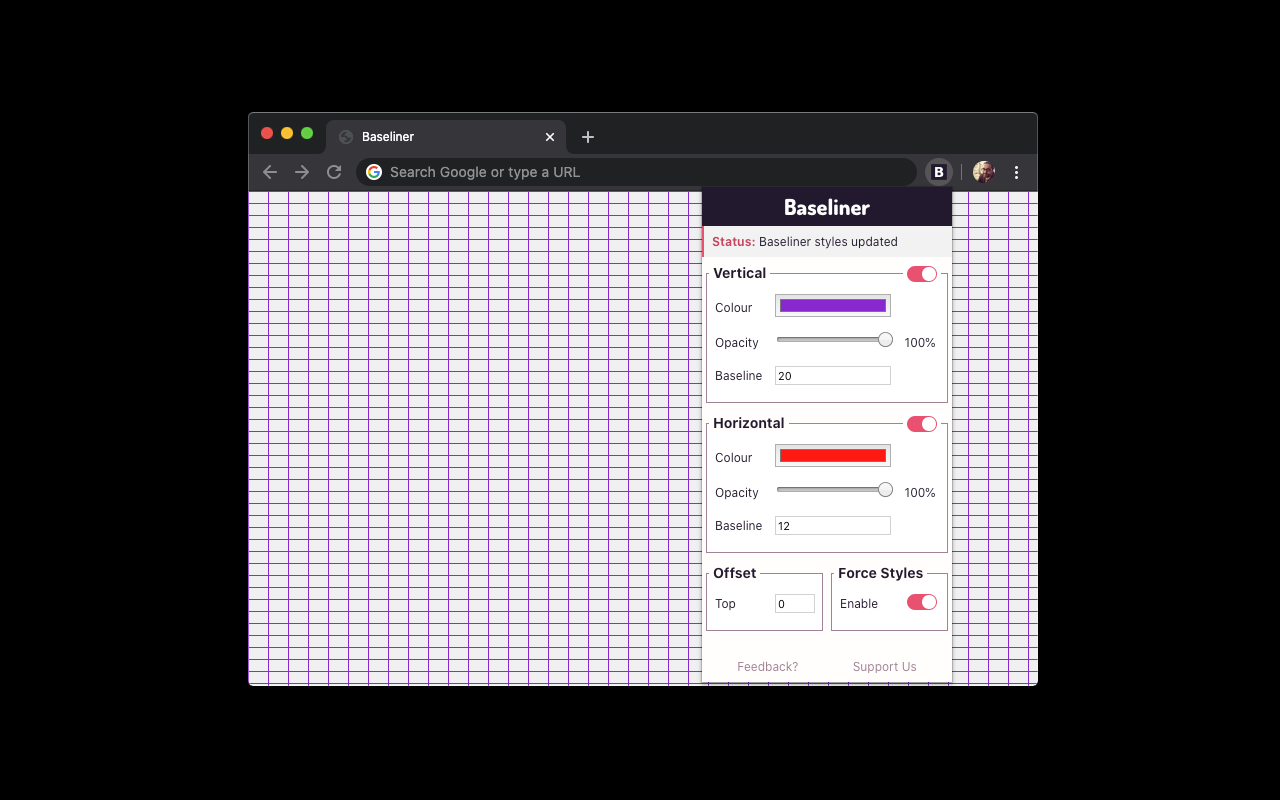Screen dimensions: 1280x800
Task: Click the 'Vertical' section heading
Action: click(x=740, y=273)
